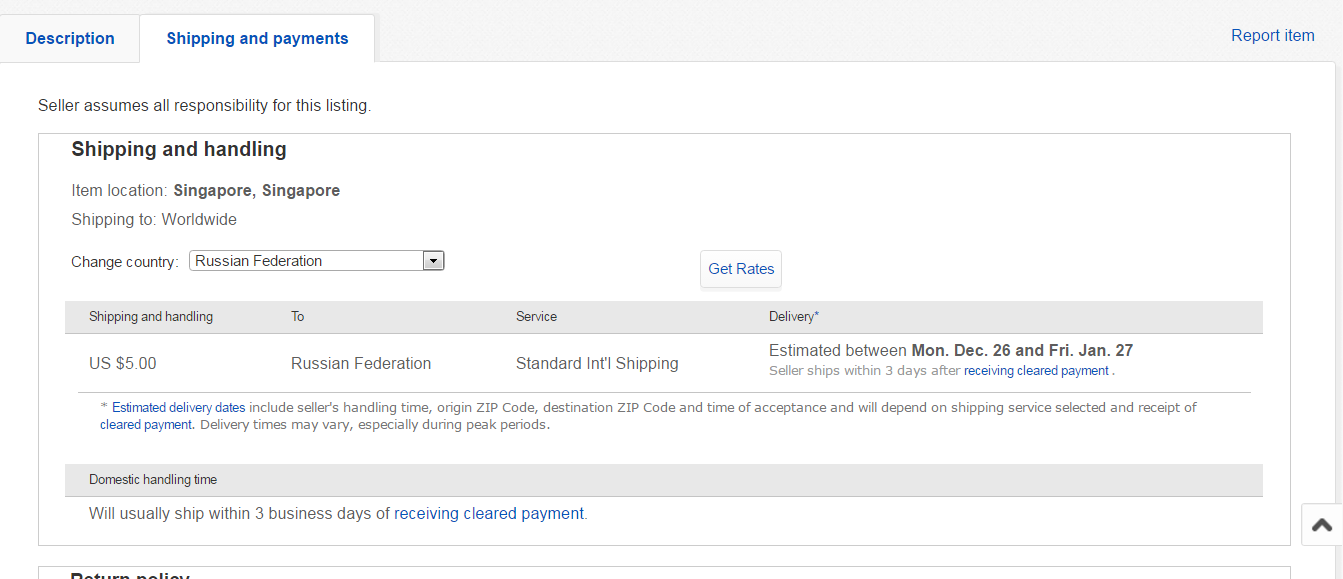The height and width of the screenshot is (579, 1343).
Task: Open the Estimated delivery dates footnote link
Action: [x=178, y=408]
